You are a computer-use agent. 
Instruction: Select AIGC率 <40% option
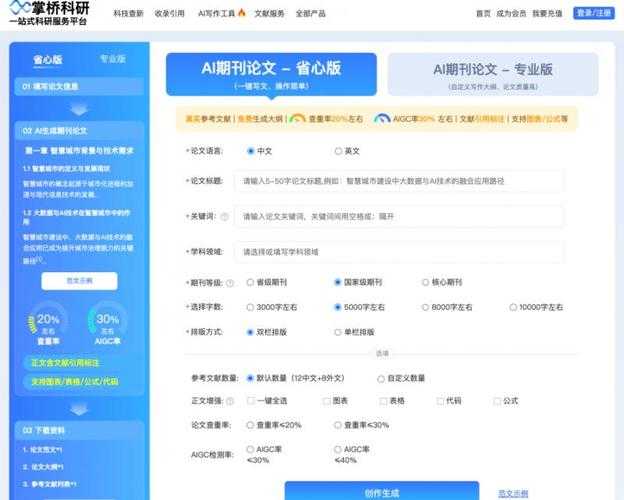click(x=337, y=449)
